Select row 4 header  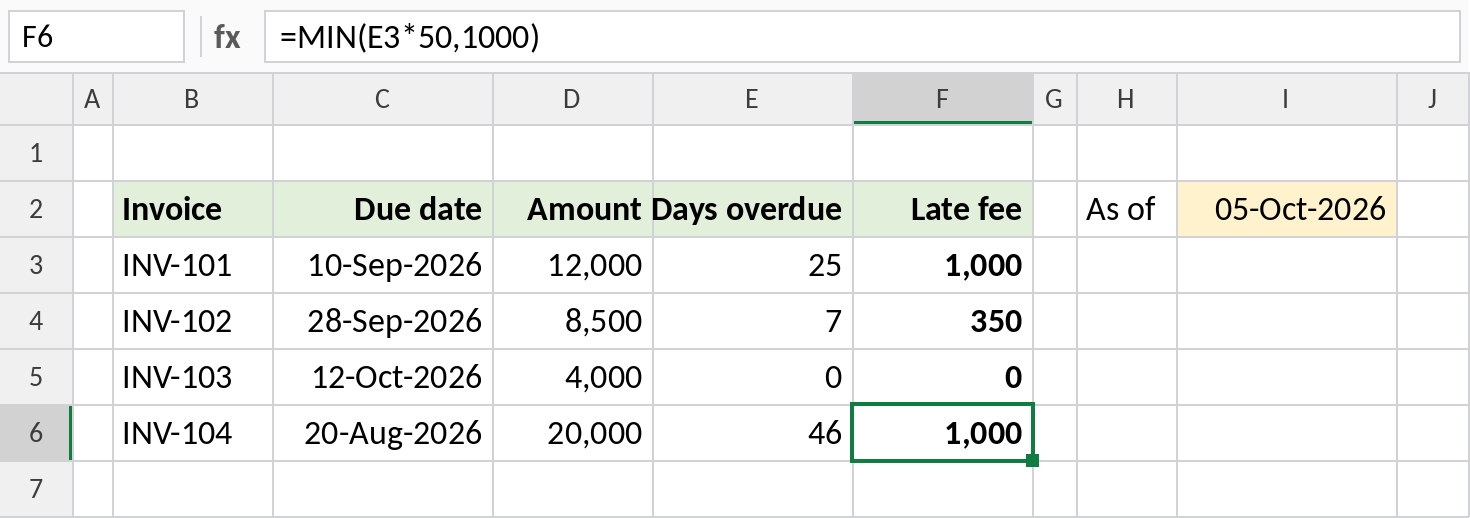tap(37, 321)
